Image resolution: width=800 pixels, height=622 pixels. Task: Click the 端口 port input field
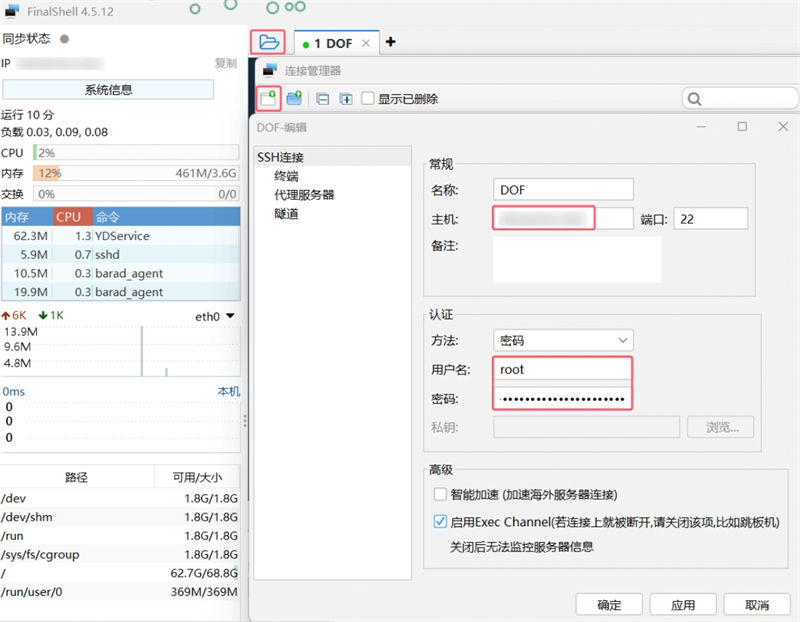pos(710,218)
